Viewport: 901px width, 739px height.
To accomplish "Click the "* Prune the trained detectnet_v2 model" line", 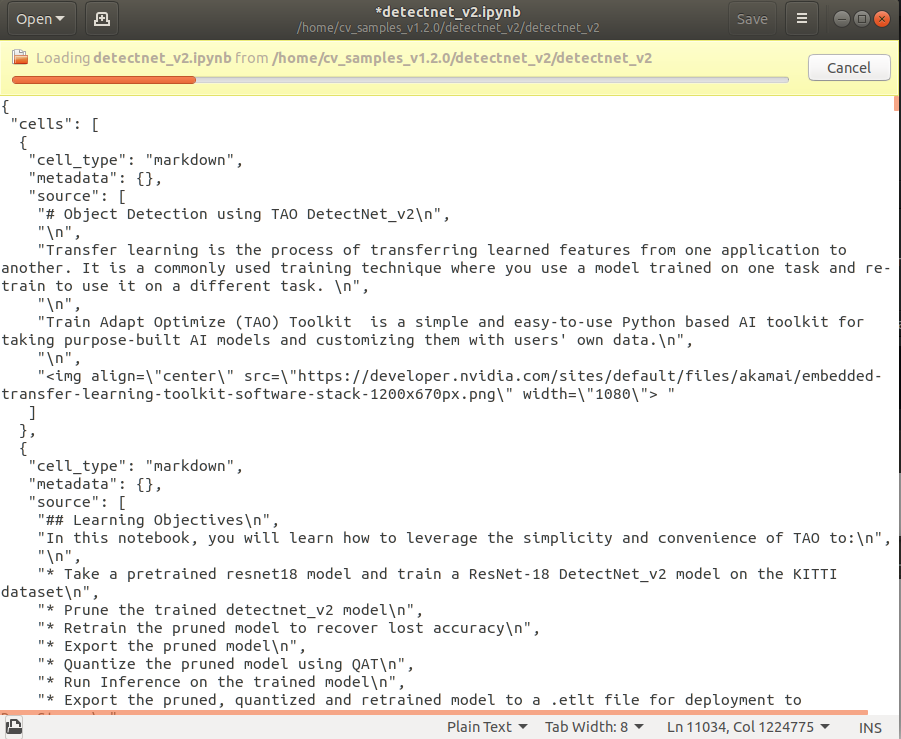I will (x=230, y=610).
